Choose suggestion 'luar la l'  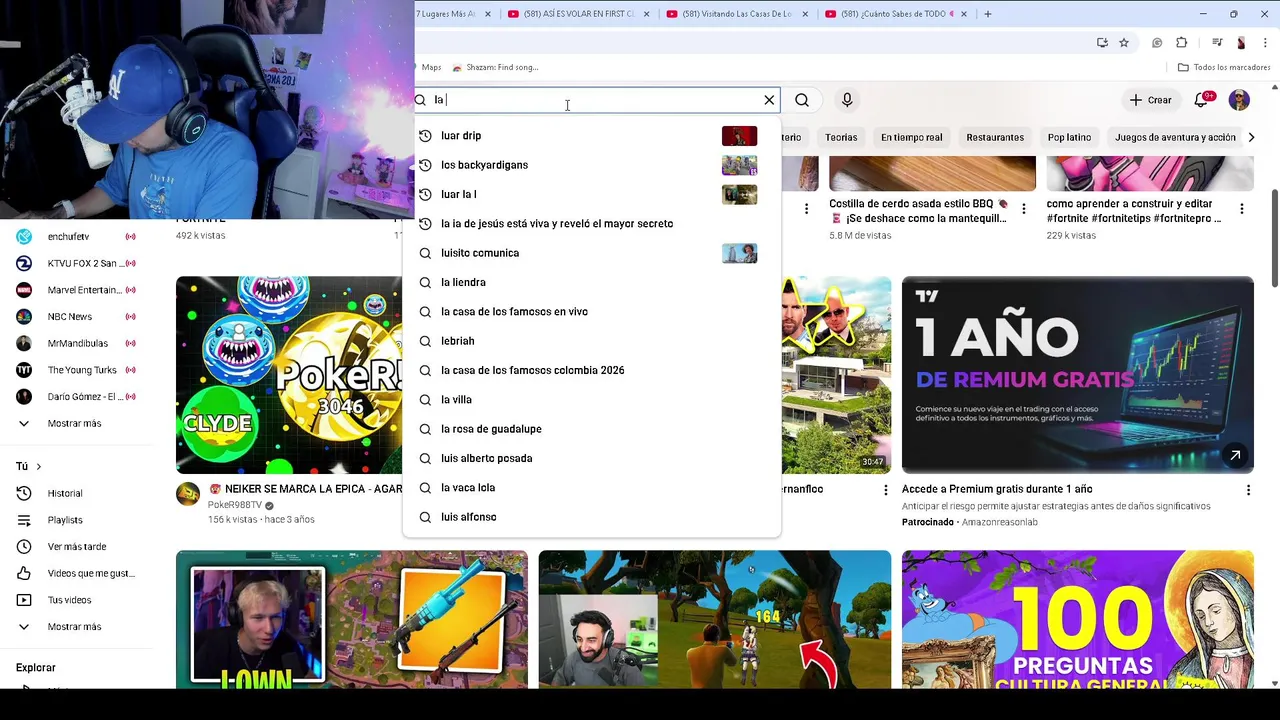click(591, 194)
